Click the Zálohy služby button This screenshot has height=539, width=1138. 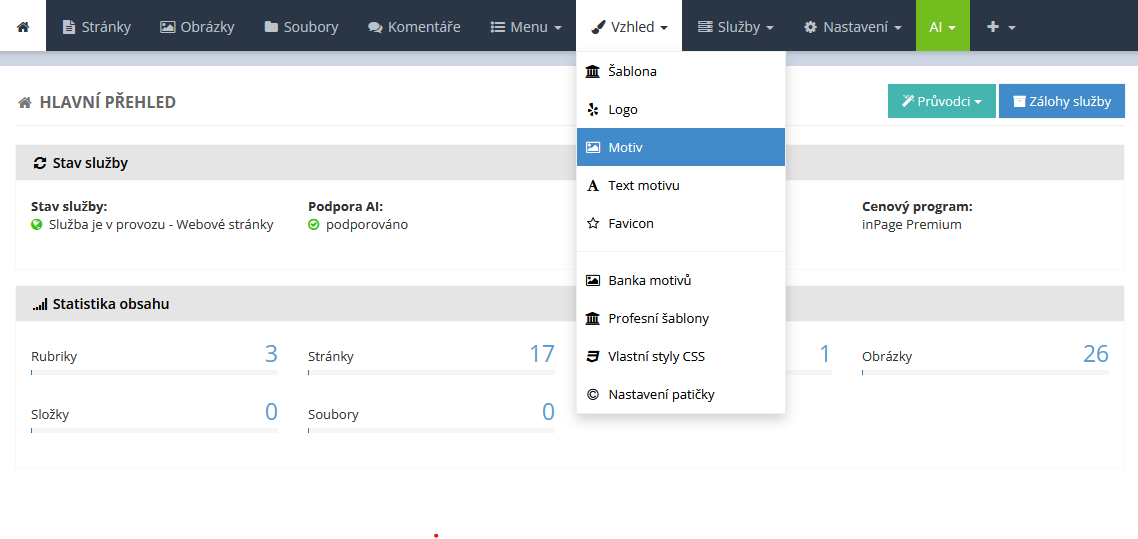coord(1062,102)
